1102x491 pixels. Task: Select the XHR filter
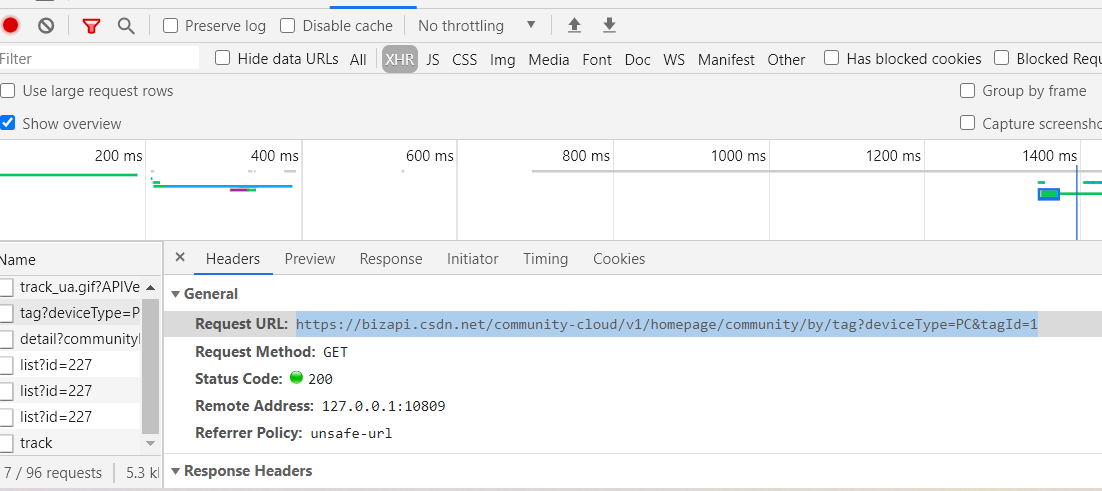click(400, 60)
